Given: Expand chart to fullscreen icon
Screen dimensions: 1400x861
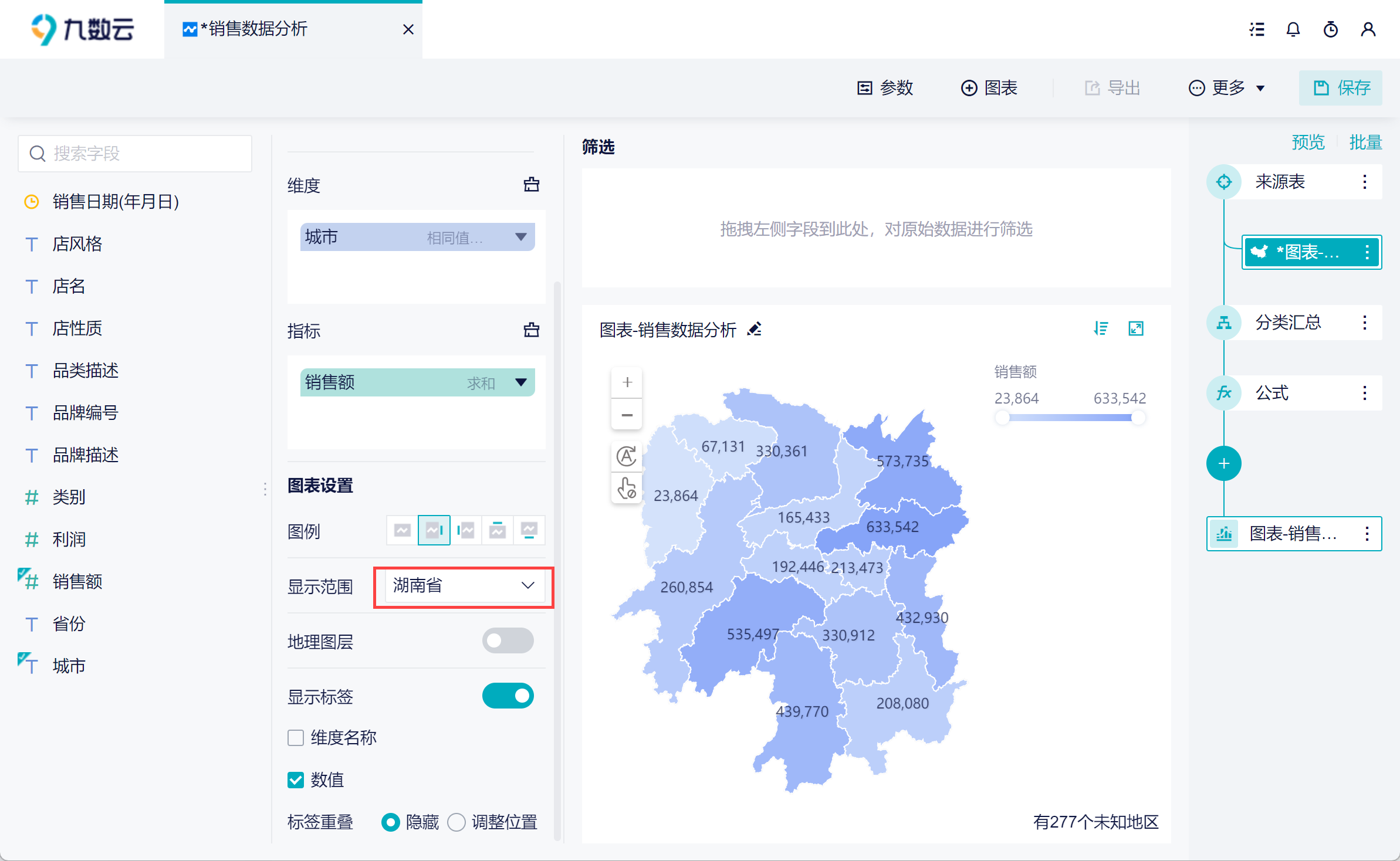Looking at the screenshot, I should [1136, 328].
